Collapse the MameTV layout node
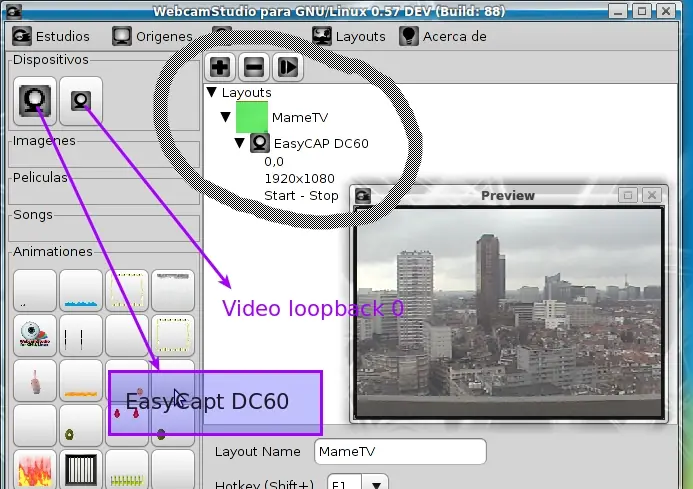The image size is (693, 489). tap(226, 117)
